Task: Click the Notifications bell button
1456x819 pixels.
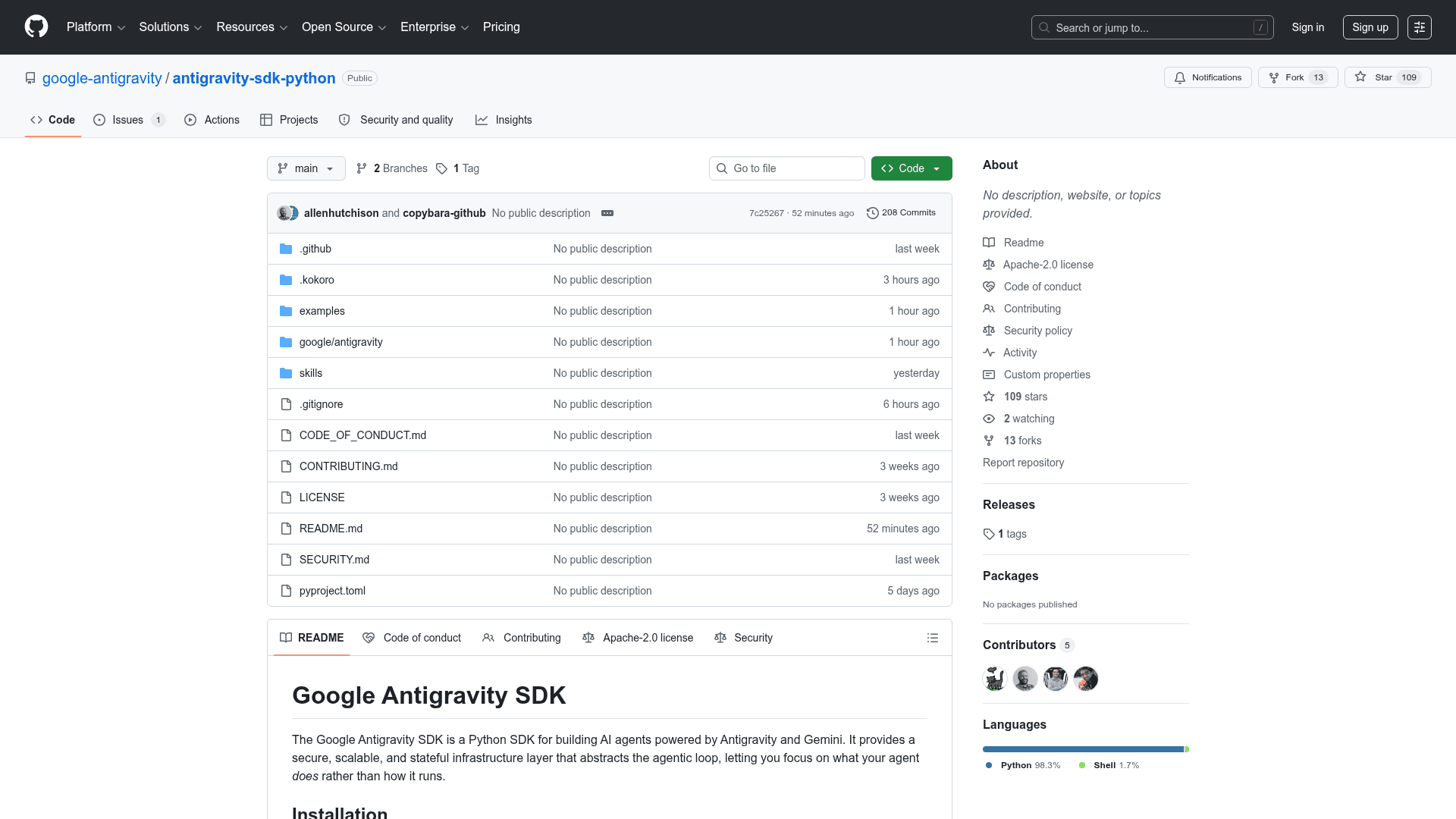Action: 1207,77
